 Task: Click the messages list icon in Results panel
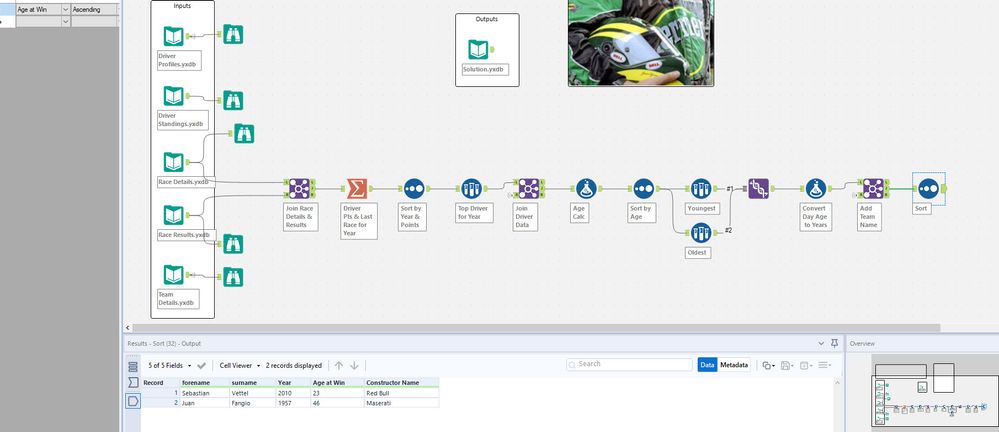point(133,366)
